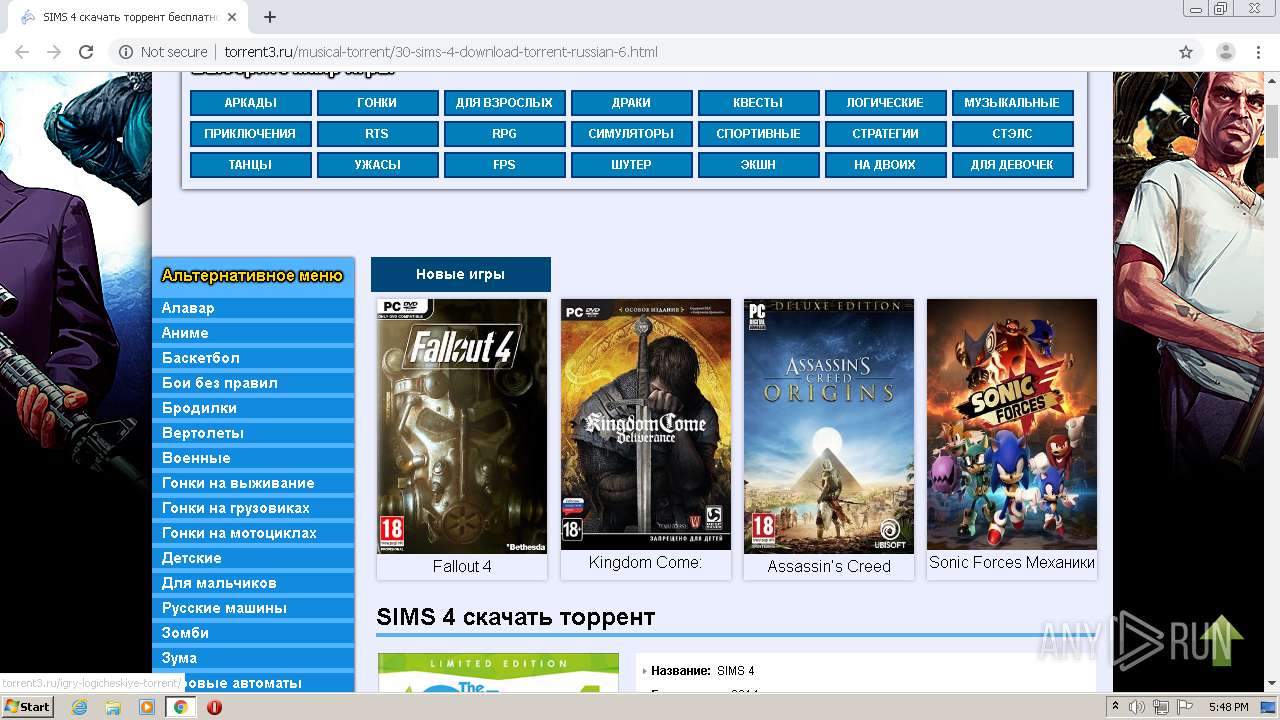The height and width of the screenshot is (720, 1280).
Task: Open the АРКАДЫ genre button
Action: click(x=251, y=103)
